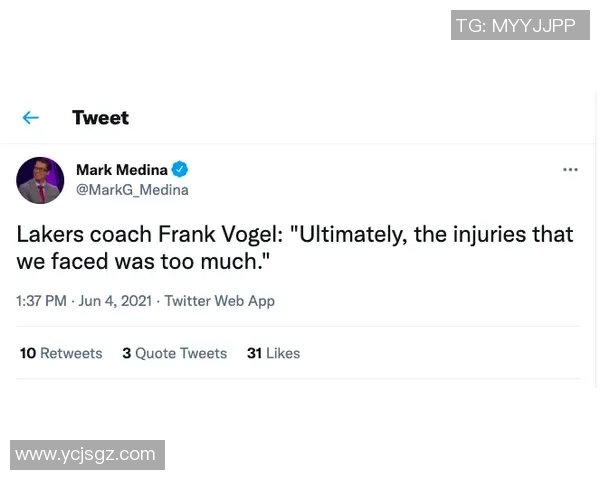
Task: Click the TG: MYYJJPP watermark label
Action: tap(516, 25)
